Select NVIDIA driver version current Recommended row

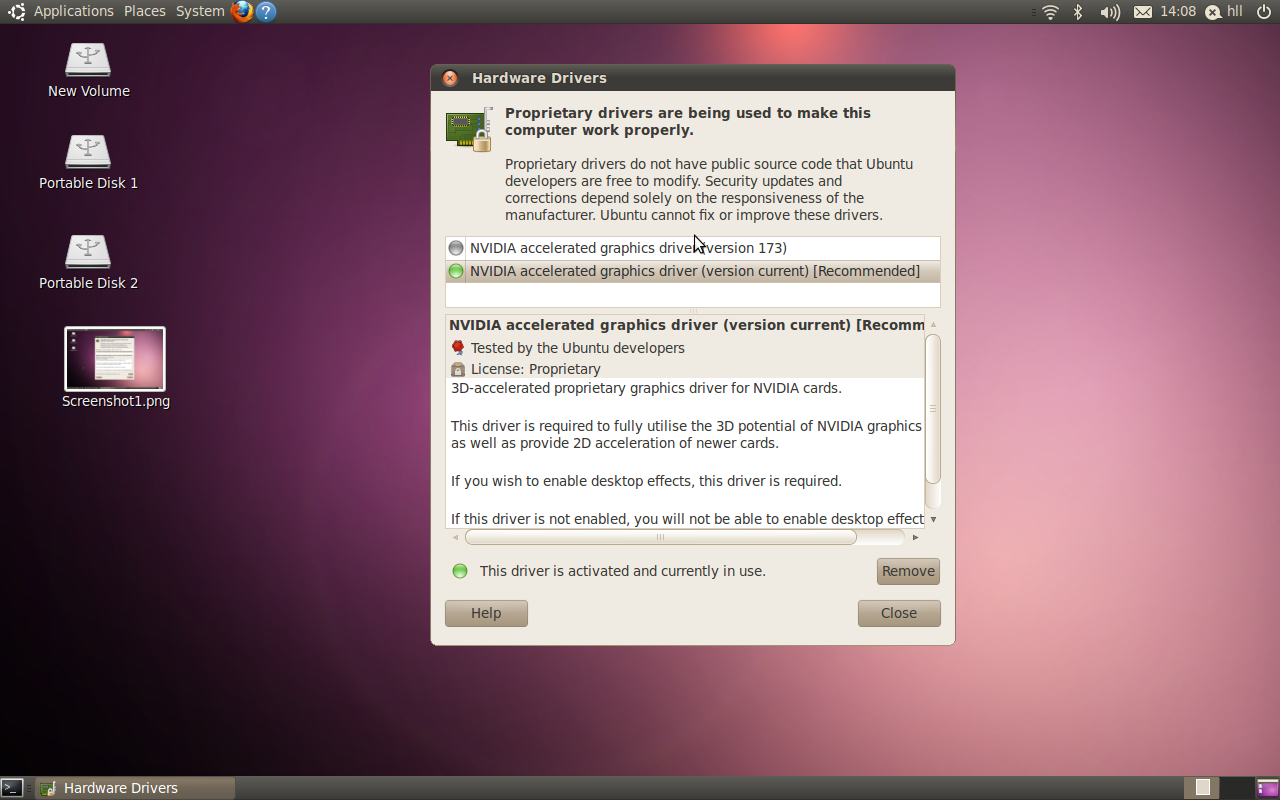pos(693,271)
